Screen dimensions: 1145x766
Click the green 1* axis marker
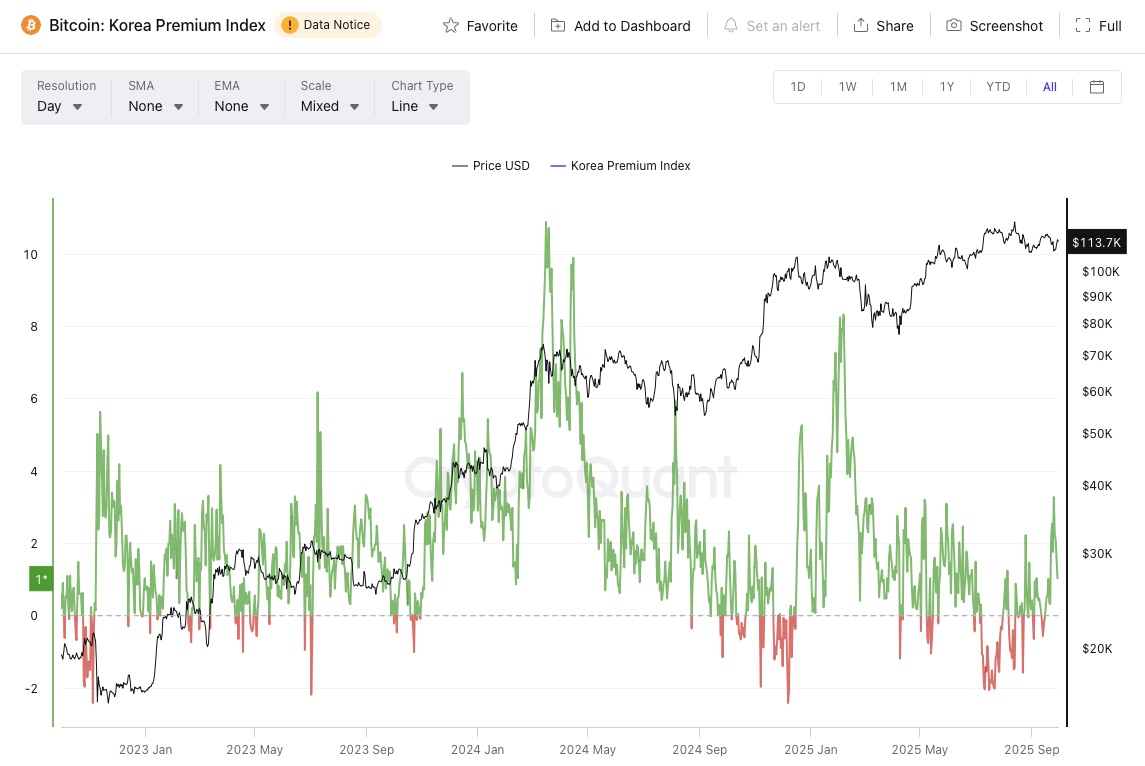pos(41,579)
